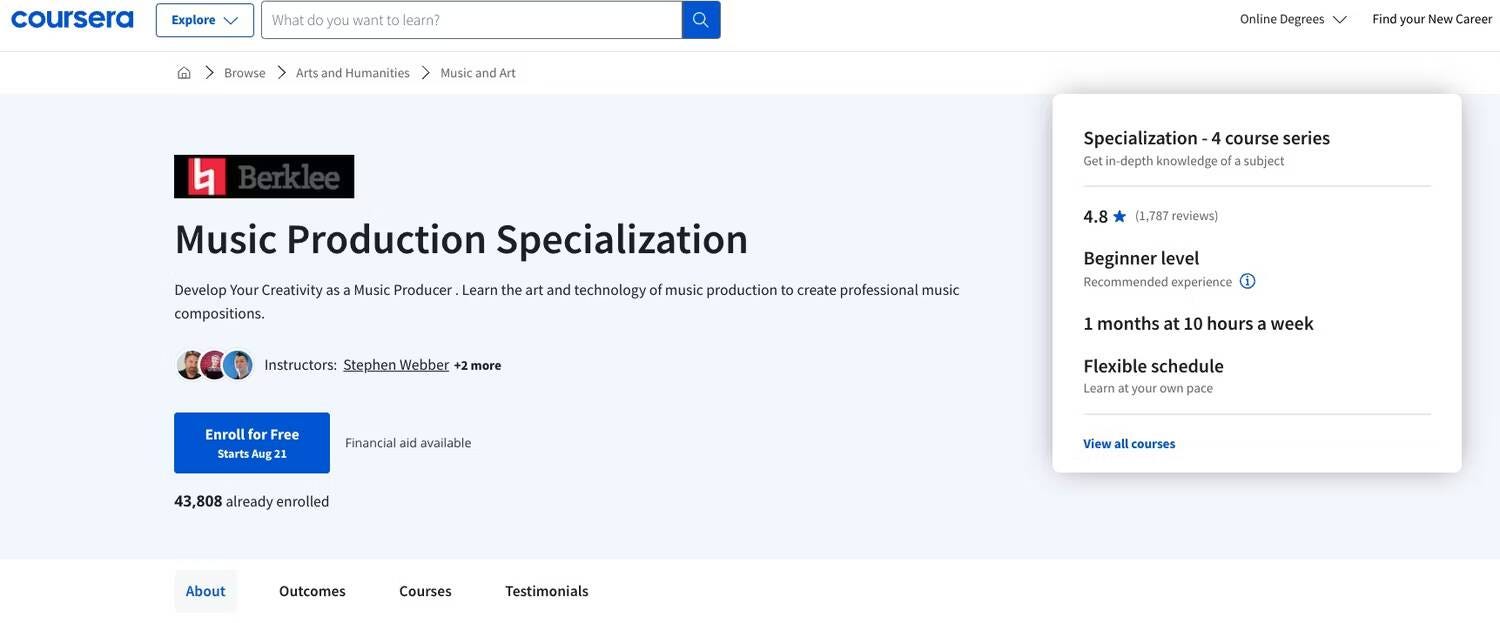1500x623 pixels.
Task: Switch to the Courses tab
Action: (425, 591)
